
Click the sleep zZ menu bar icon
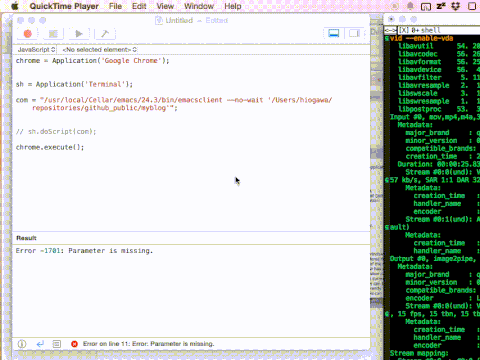point(441,6)
